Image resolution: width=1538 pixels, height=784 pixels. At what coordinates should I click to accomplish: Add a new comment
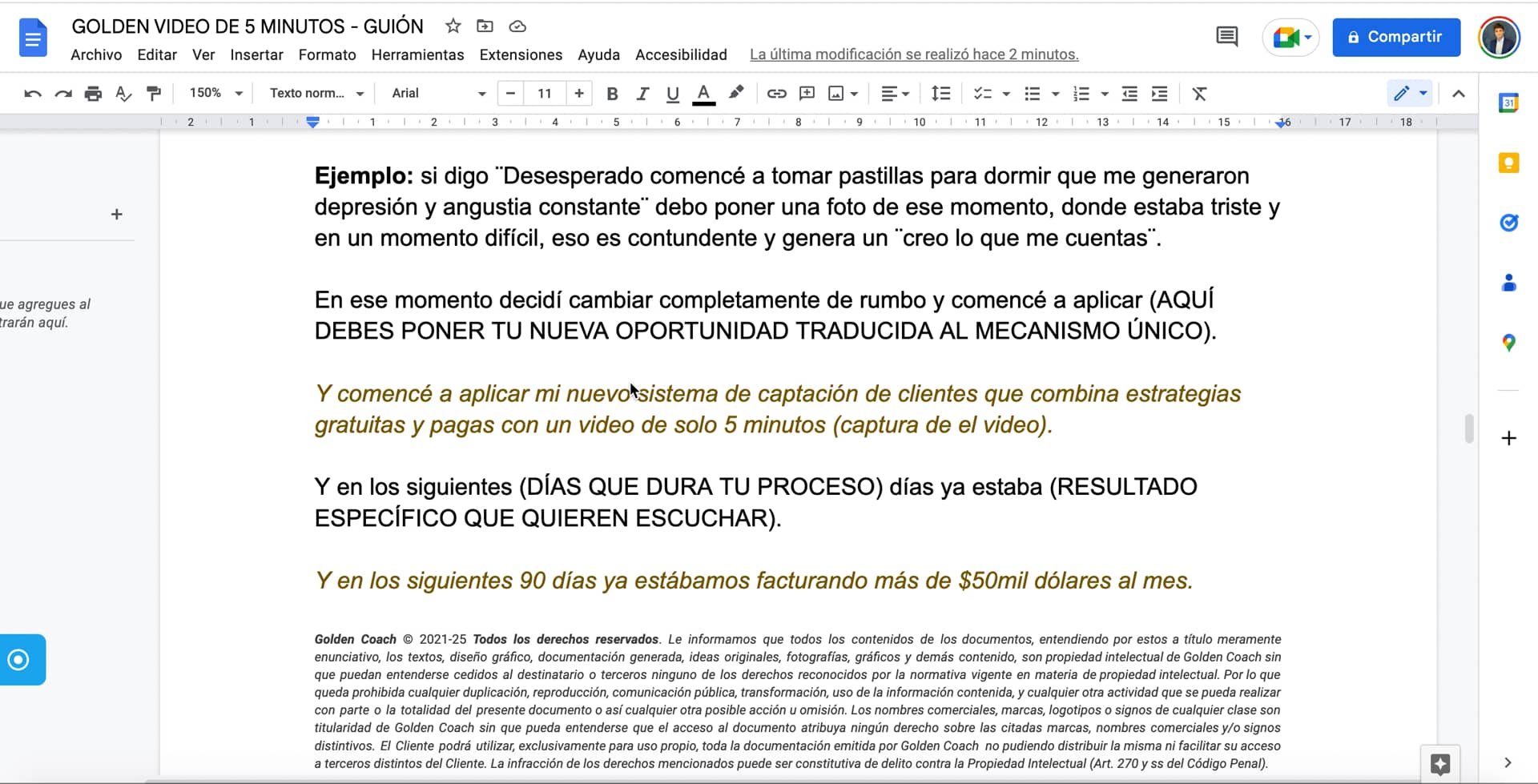click(x=807, y=93)
